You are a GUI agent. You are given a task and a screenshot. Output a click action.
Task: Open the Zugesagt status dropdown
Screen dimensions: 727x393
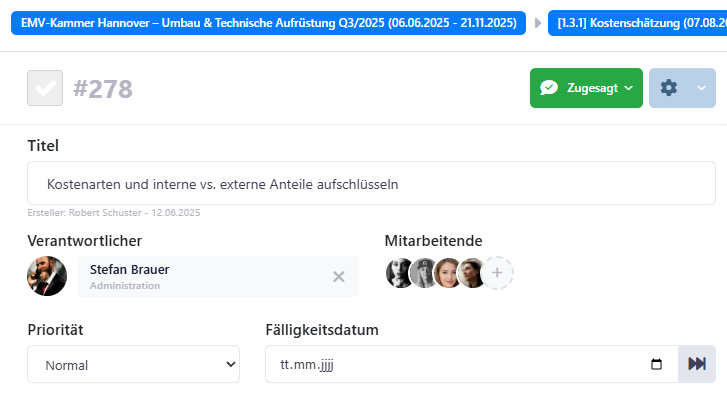tap(586, 88)
